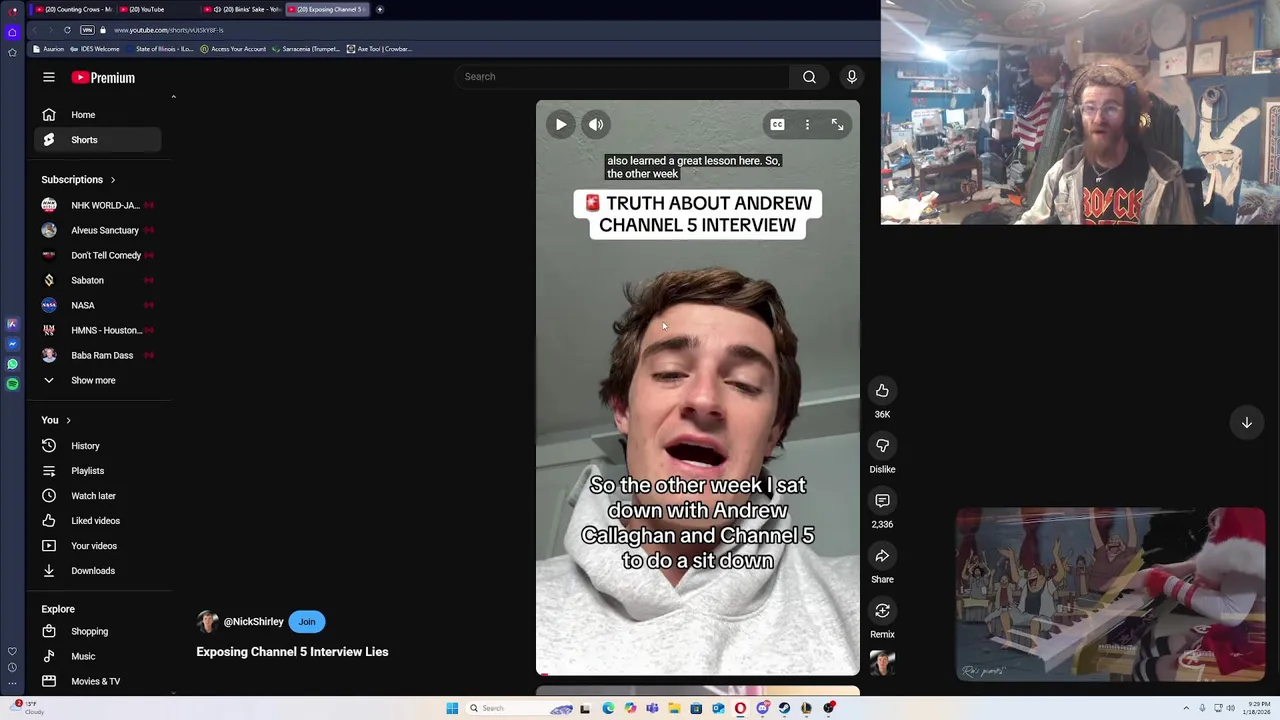Open a new browser tab with plus
The height and width of the screenshot is (720, 1280).
tap(380, 9)
